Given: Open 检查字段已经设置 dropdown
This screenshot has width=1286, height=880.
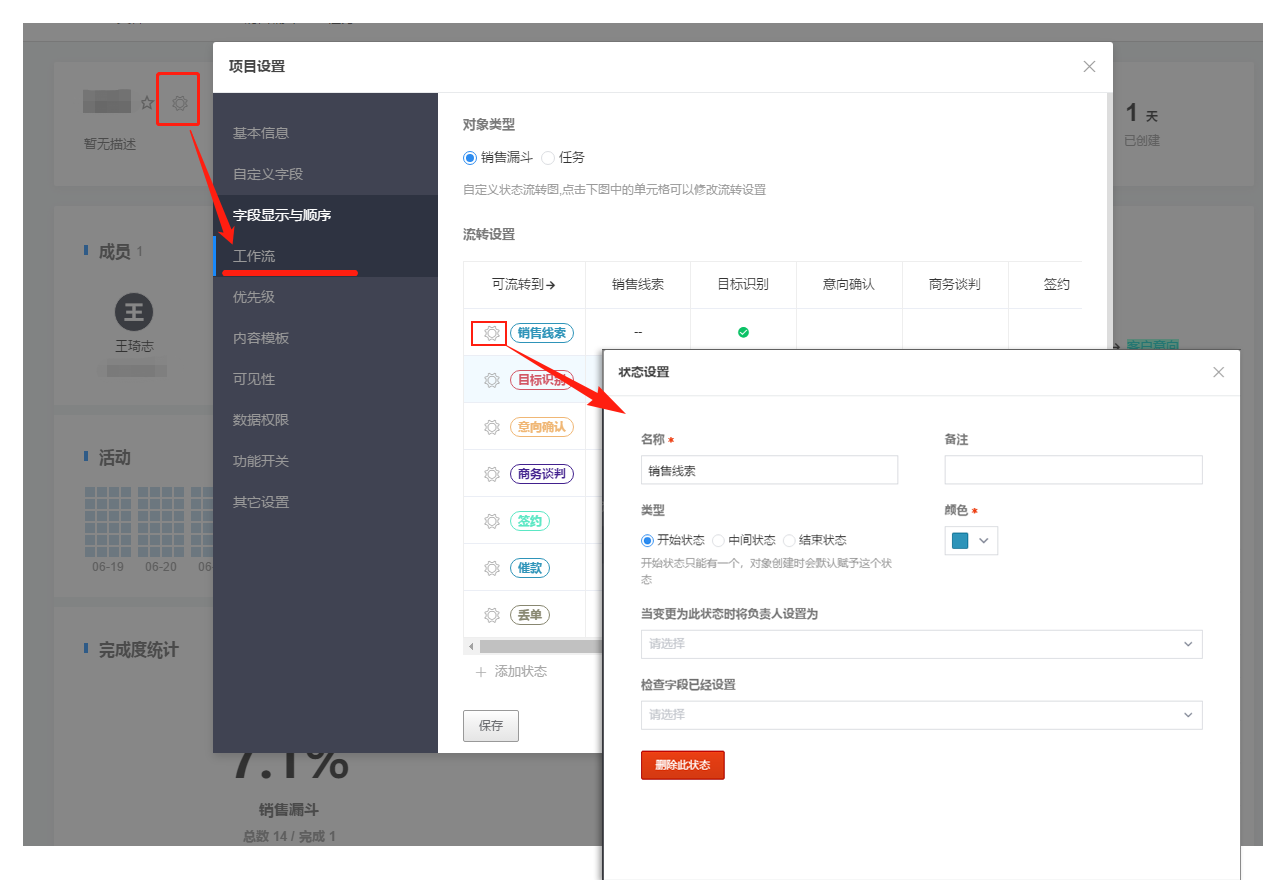Looking at the screenshot, I should click(921, 715).
